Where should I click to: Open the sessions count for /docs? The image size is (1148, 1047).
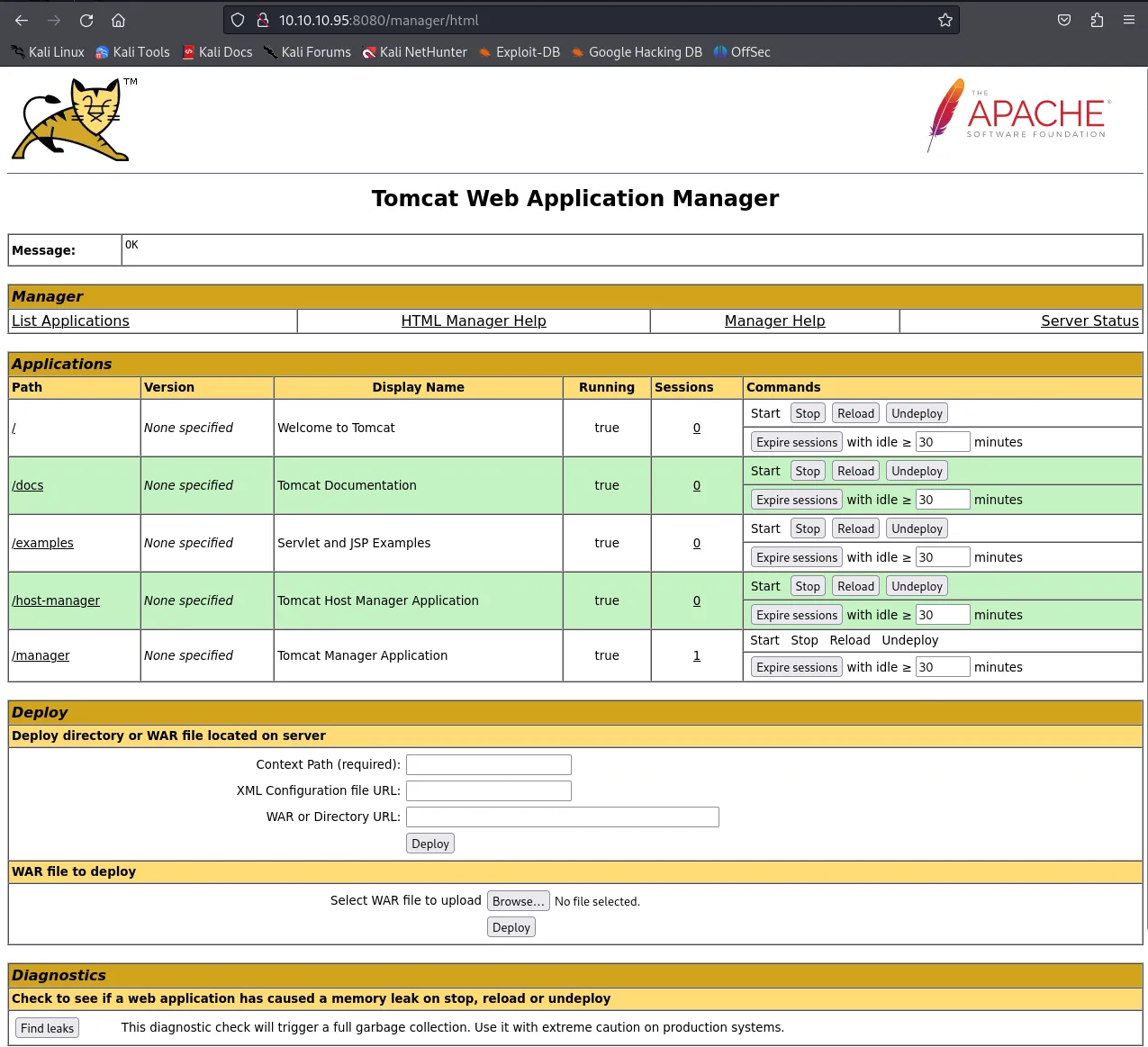[696, 485]
